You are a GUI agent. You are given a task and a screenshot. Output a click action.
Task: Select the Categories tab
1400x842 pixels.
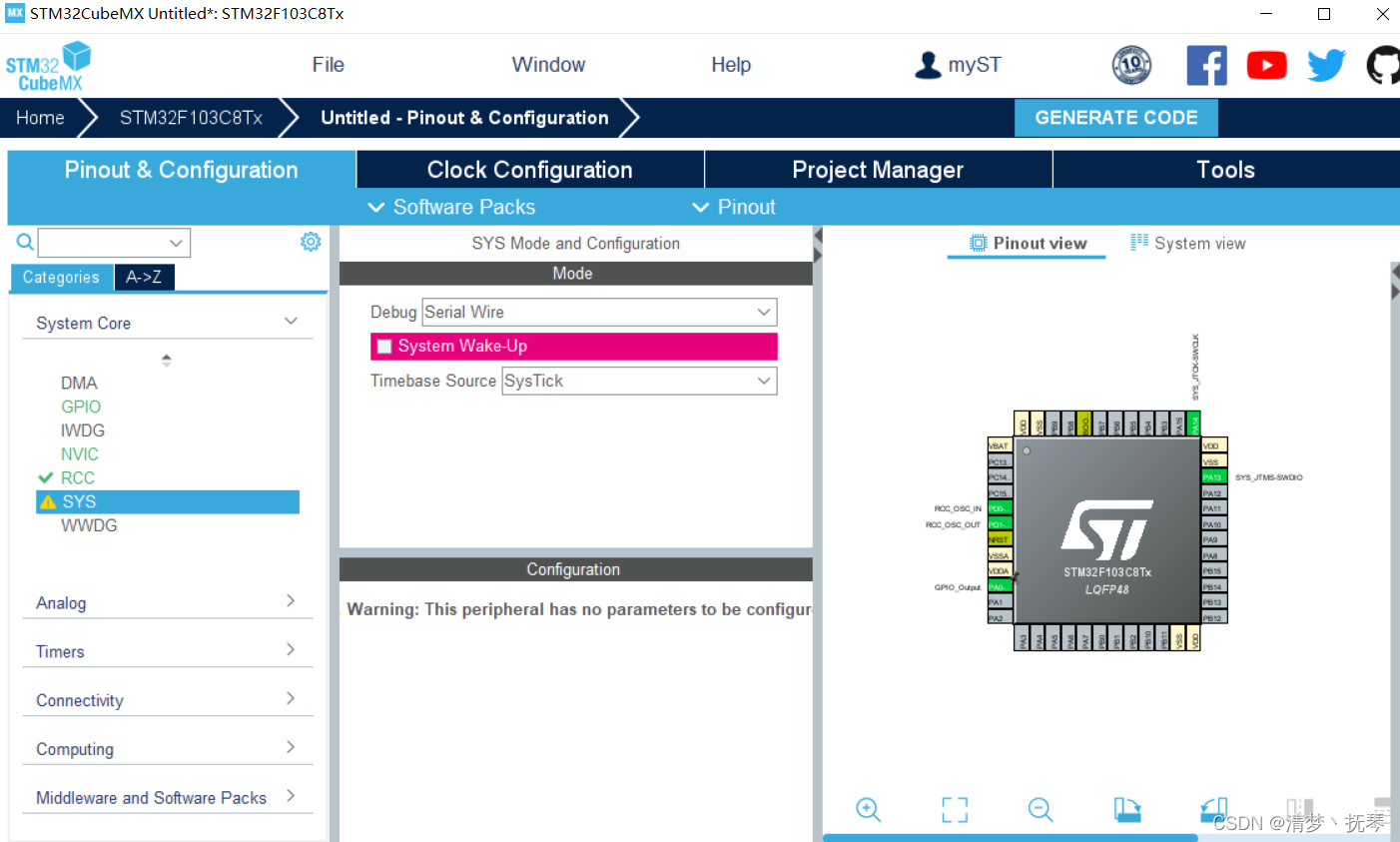[61, 277]
